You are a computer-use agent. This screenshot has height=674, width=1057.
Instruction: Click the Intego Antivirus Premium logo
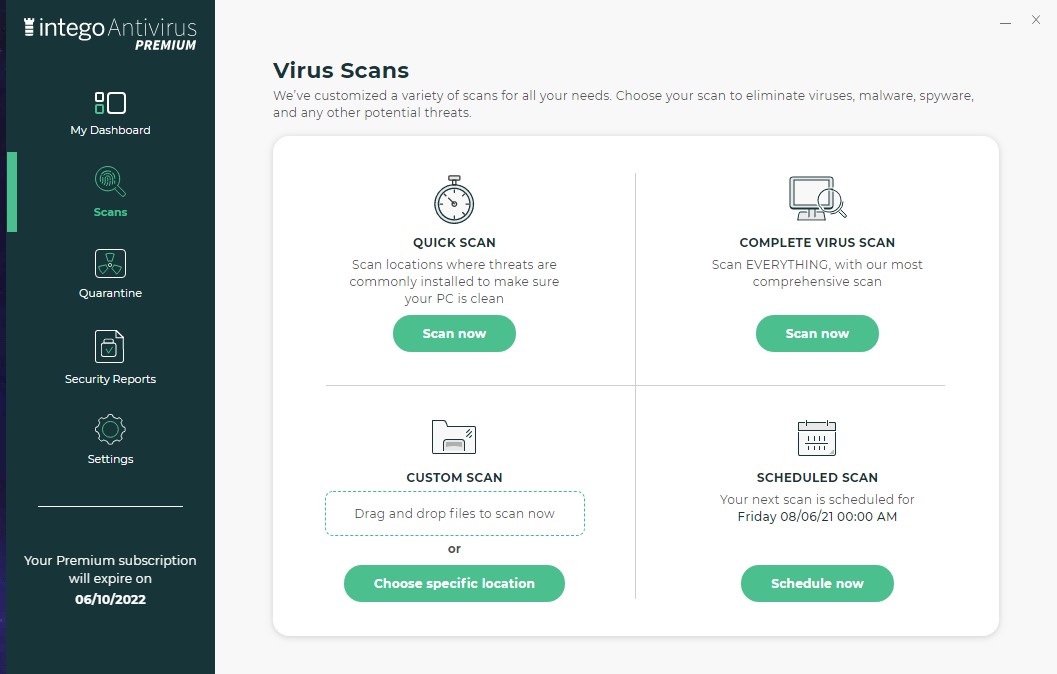110,32
